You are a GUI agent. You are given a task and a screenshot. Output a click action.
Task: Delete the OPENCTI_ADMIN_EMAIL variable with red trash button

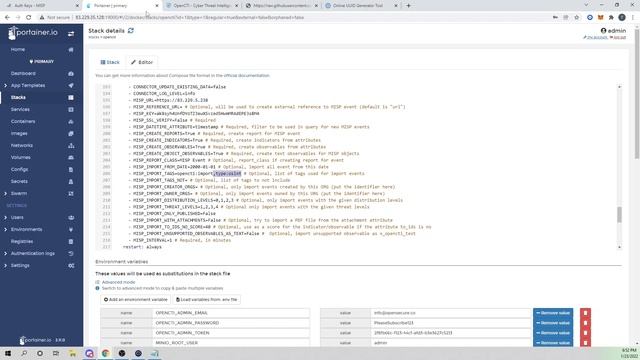click(585, 313)
